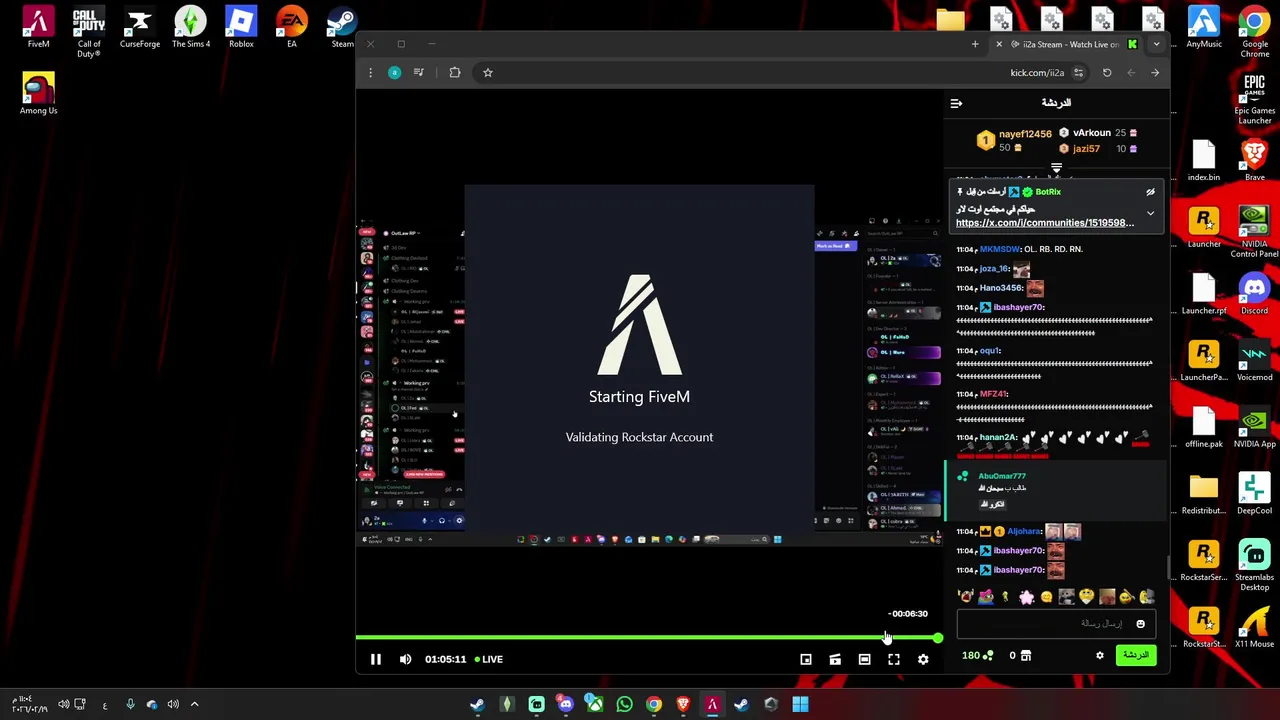Screen dimensions: 1280x720
Task: Click the video seek bar handle
Action: pyautogui.click(x=938, y=637)
